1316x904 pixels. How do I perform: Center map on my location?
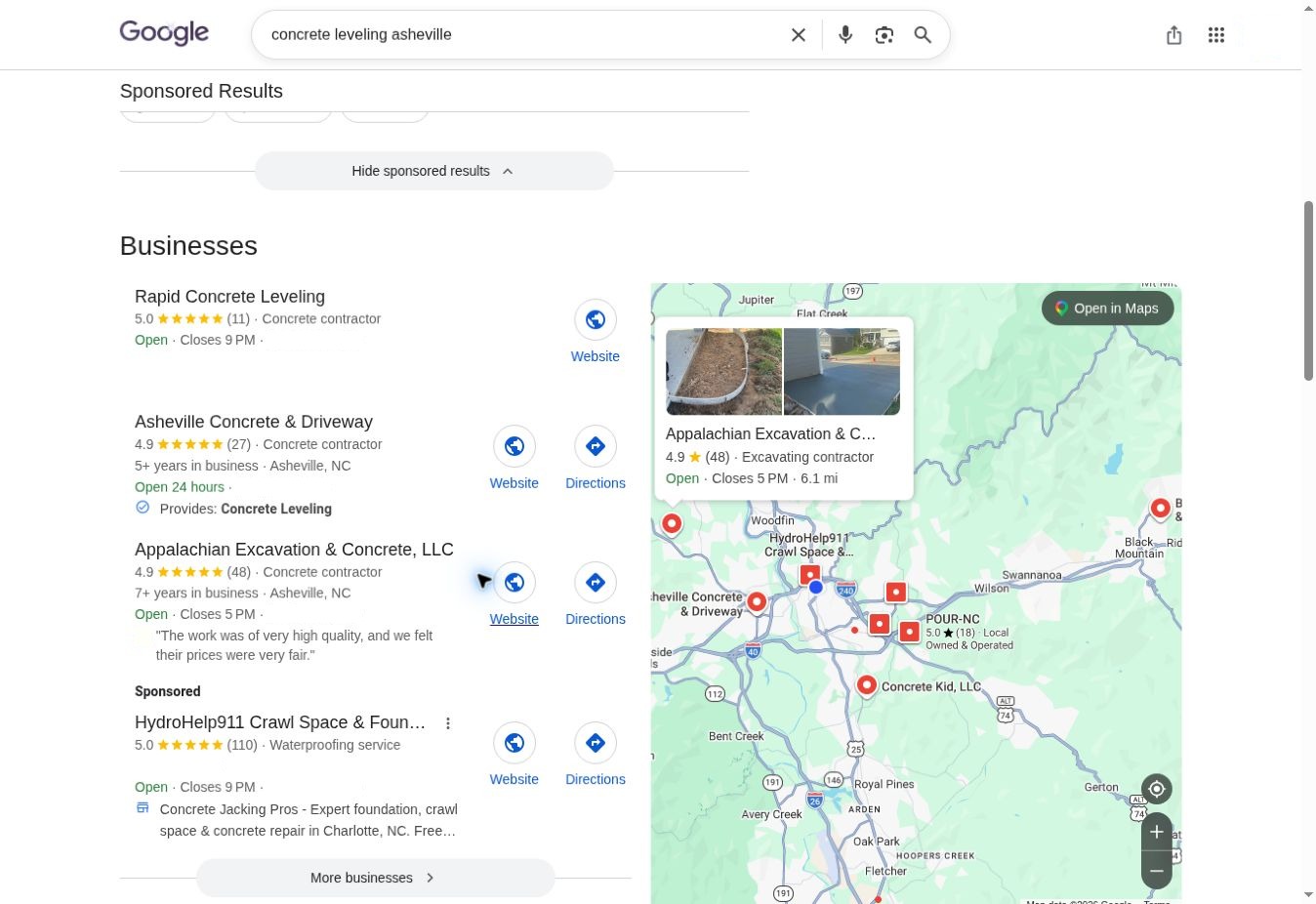1157,789
